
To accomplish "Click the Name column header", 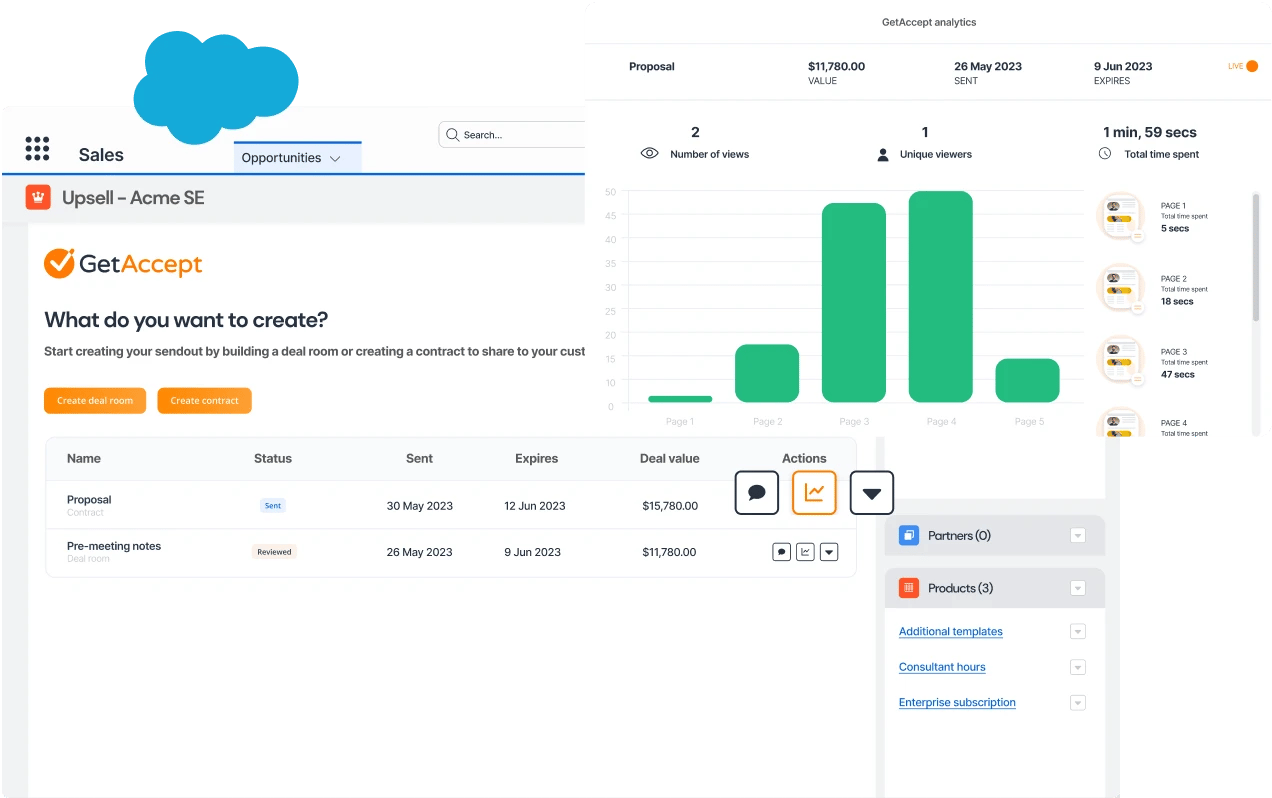I will click(84, 458).
